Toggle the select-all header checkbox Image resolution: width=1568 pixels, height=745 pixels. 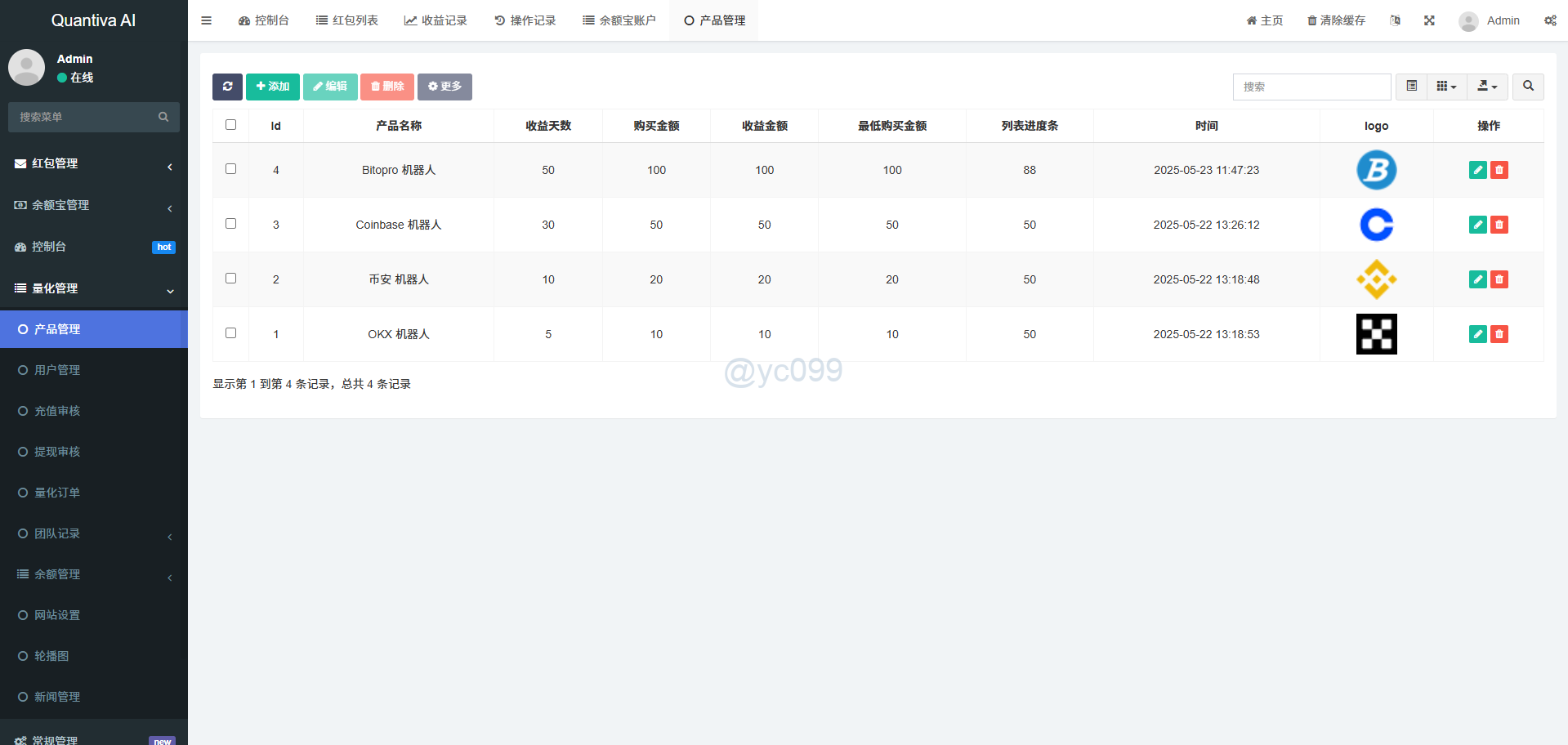(x=230, y=125)
